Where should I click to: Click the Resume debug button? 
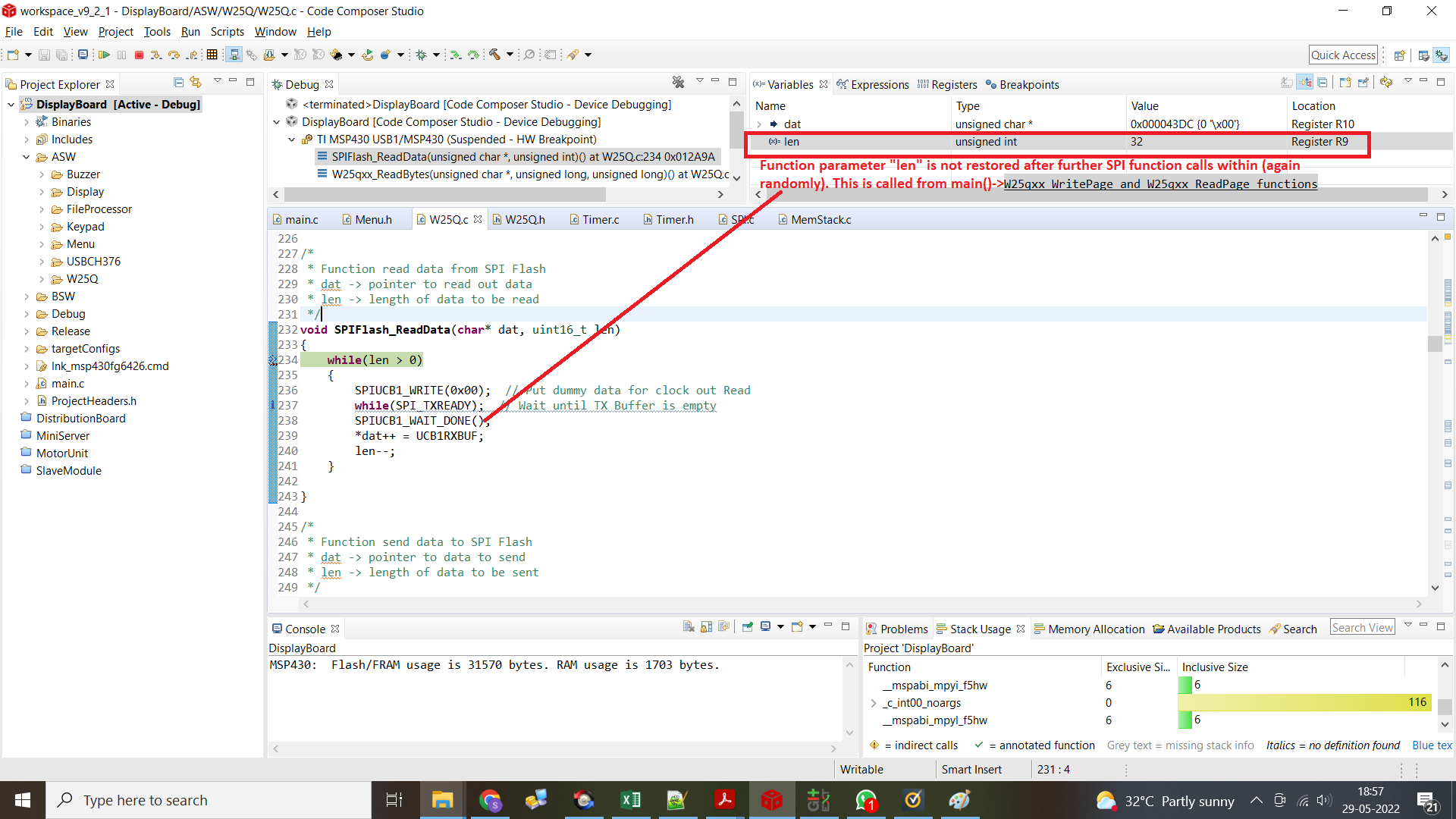(104, 55)
